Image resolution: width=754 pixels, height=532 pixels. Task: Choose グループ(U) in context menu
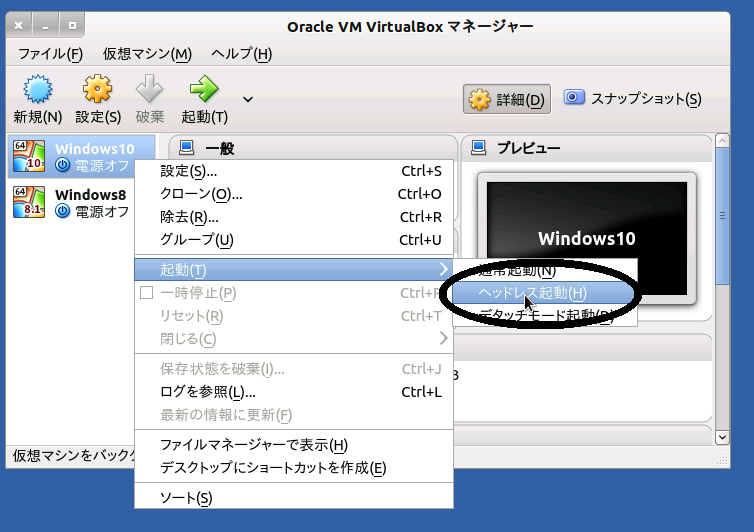(294, 240)
